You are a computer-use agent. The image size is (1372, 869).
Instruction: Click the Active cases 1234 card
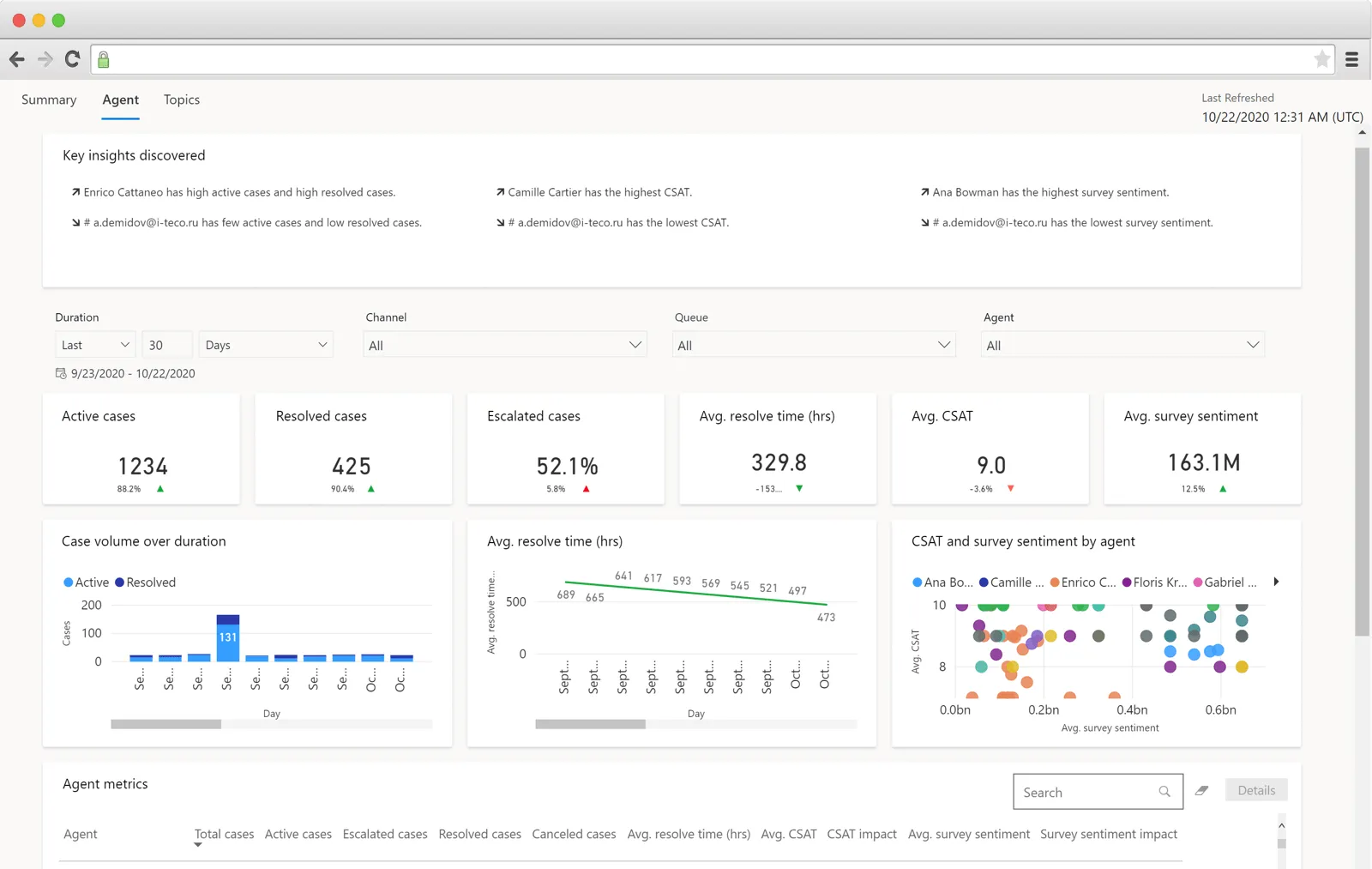[141, 449]
